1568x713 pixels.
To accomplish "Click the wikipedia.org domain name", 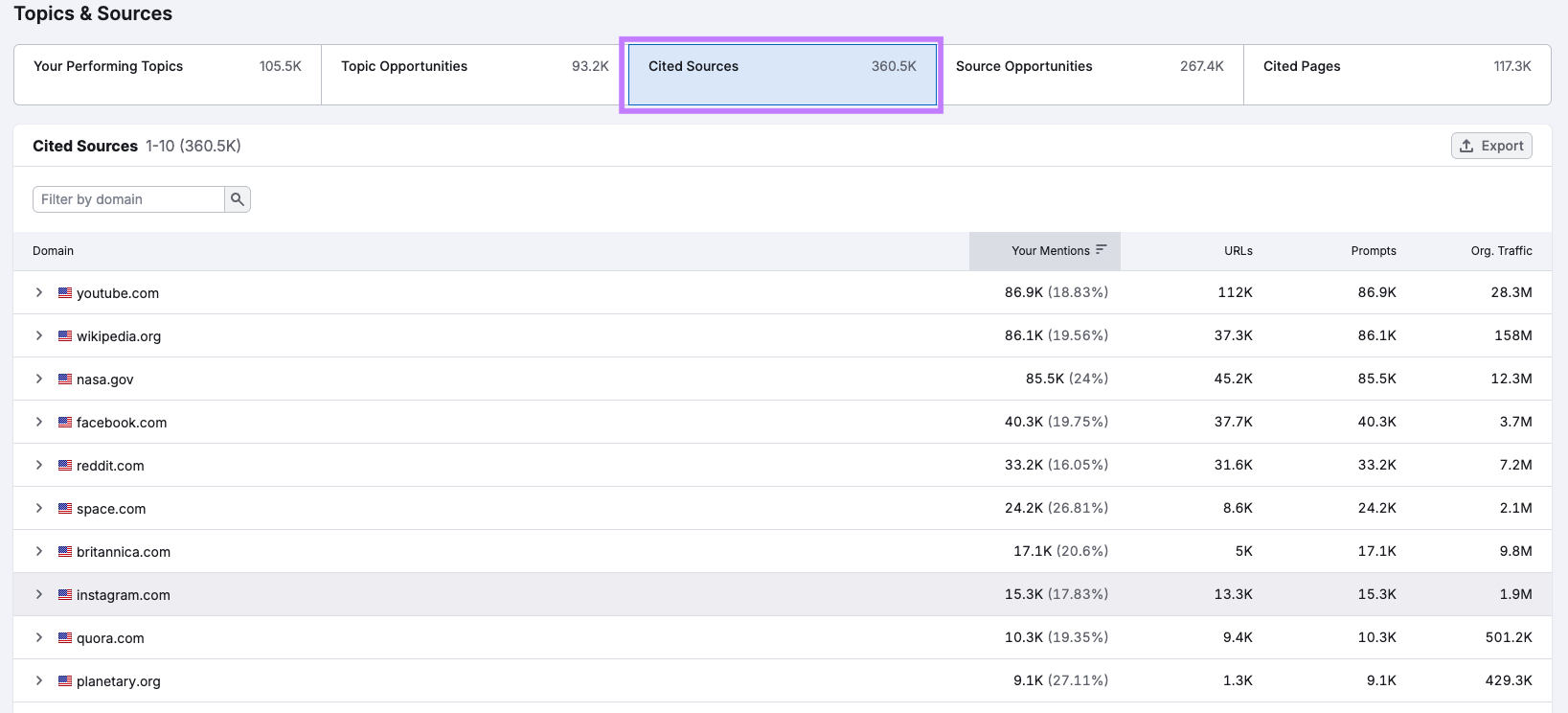I will pyautogui.click(x=119, y=336).
